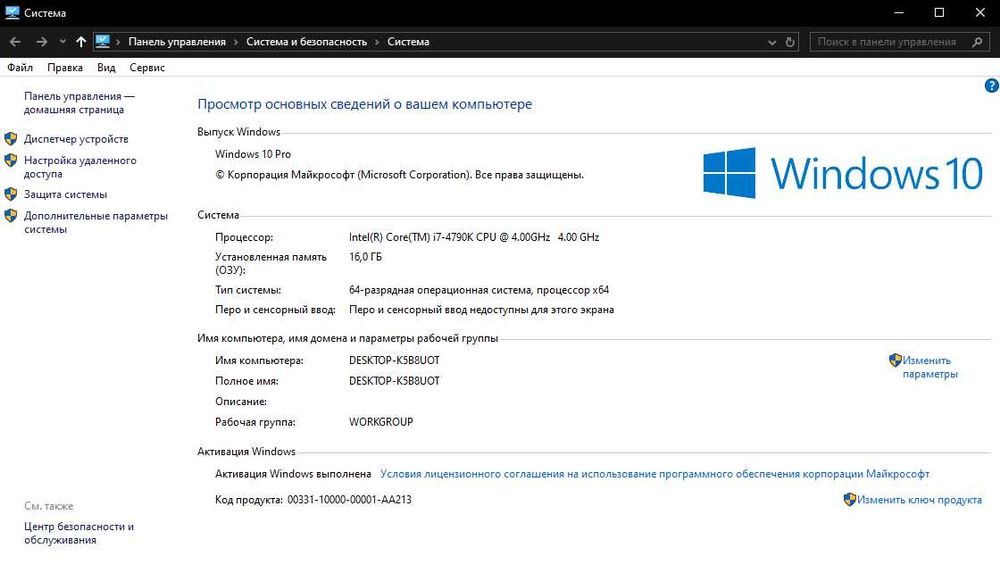The width and height of the screenshot is (1000, 563).
Task: Click the refresh button in the address bar
Action: coord(791,42)
